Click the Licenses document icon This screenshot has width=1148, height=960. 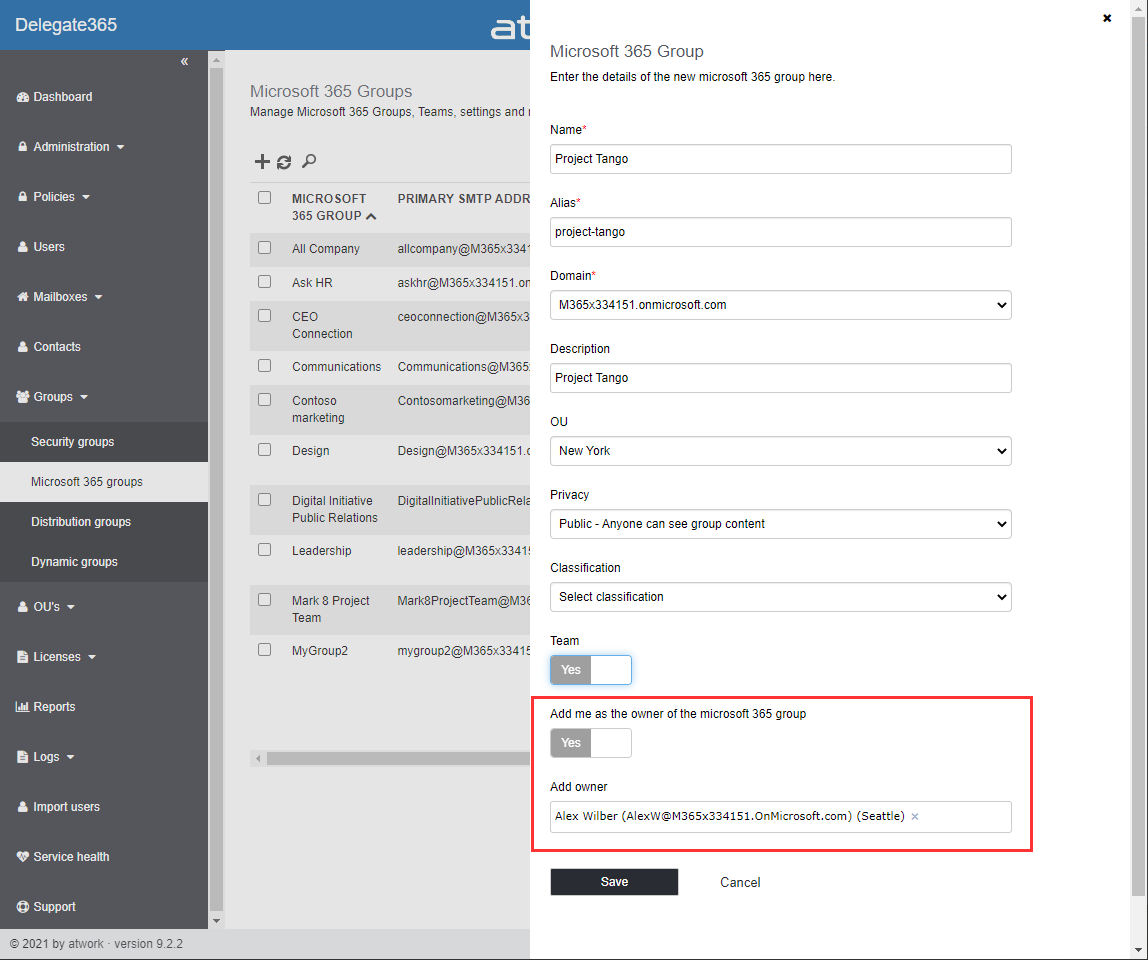(23, 657)
